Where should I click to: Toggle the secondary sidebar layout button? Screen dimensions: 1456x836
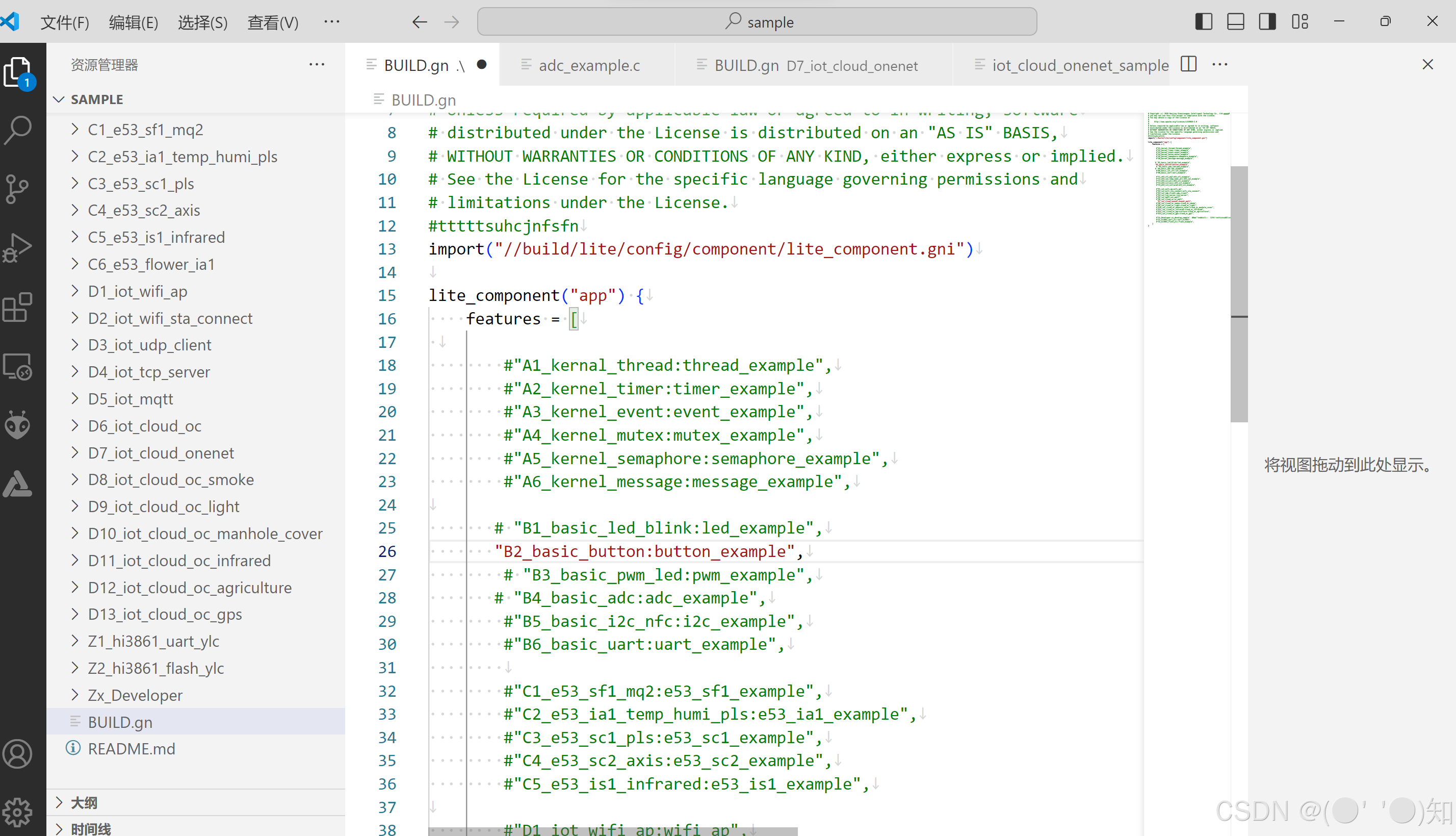coord(1267,22)
